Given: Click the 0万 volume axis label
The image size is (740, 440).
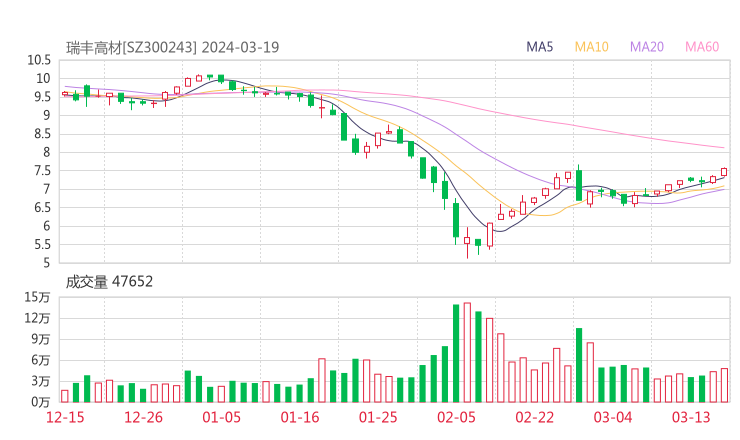Looking at the screenshot, I should point(41,402).
